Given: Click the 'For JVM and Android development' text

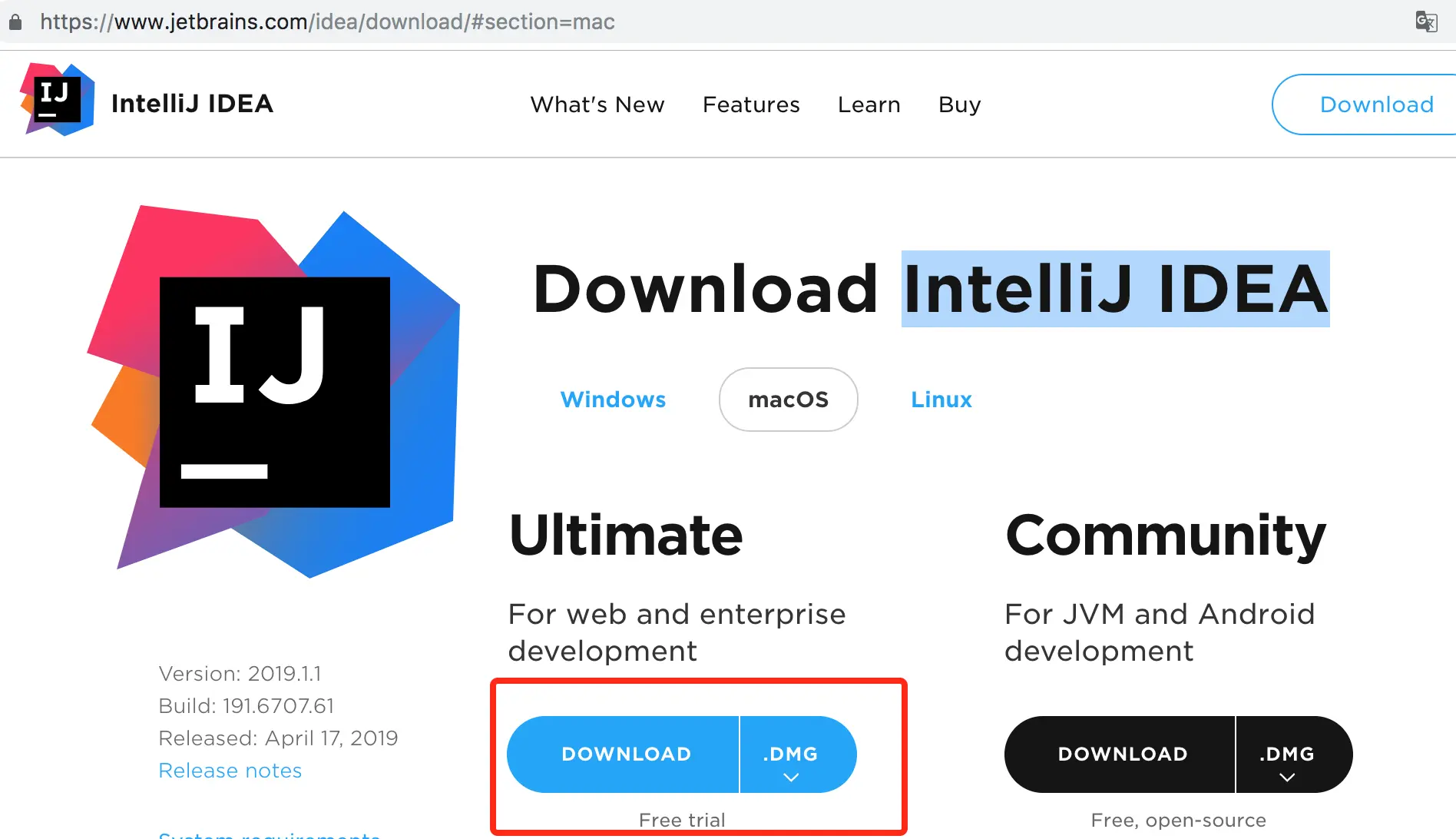Looking at the screenshot, I should [1160, 632].
